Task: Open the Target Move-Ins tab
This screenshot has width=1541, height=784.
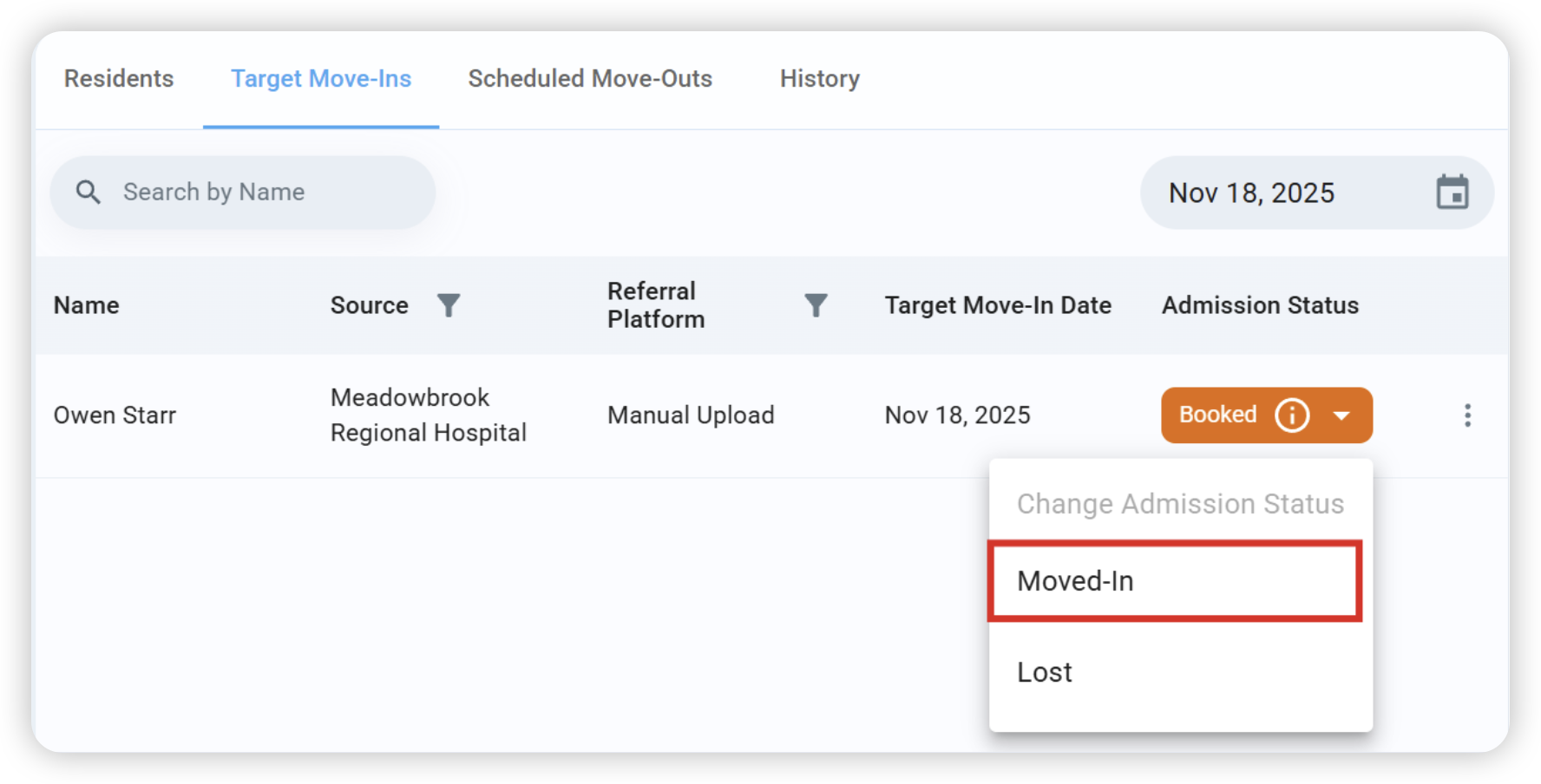Action: (321, 79)
